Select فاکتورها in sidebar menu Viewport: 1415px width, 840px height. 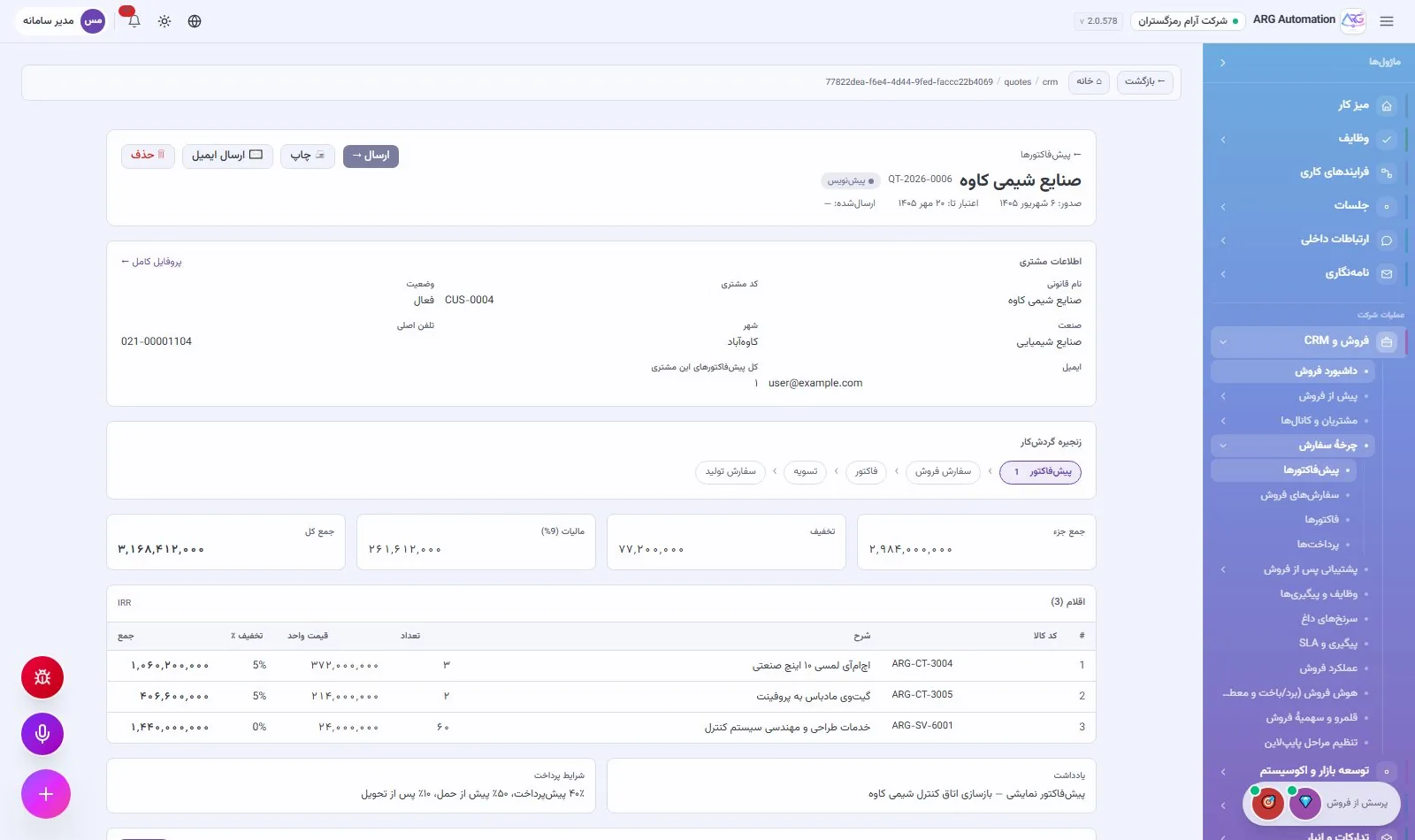coord(1321,520)
